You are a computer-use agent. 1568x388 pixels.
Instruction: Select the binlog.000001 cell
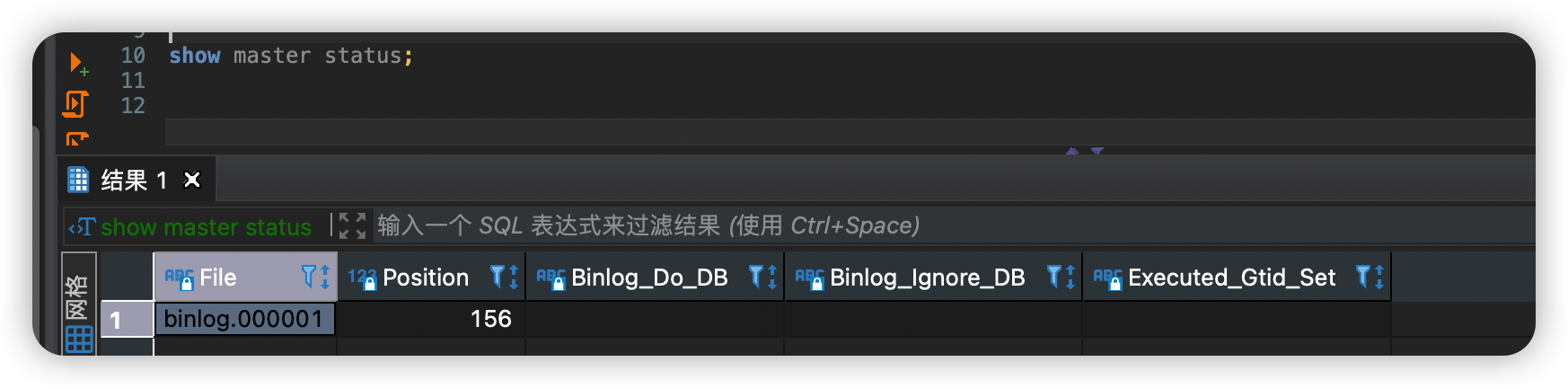tap(245, 319)
